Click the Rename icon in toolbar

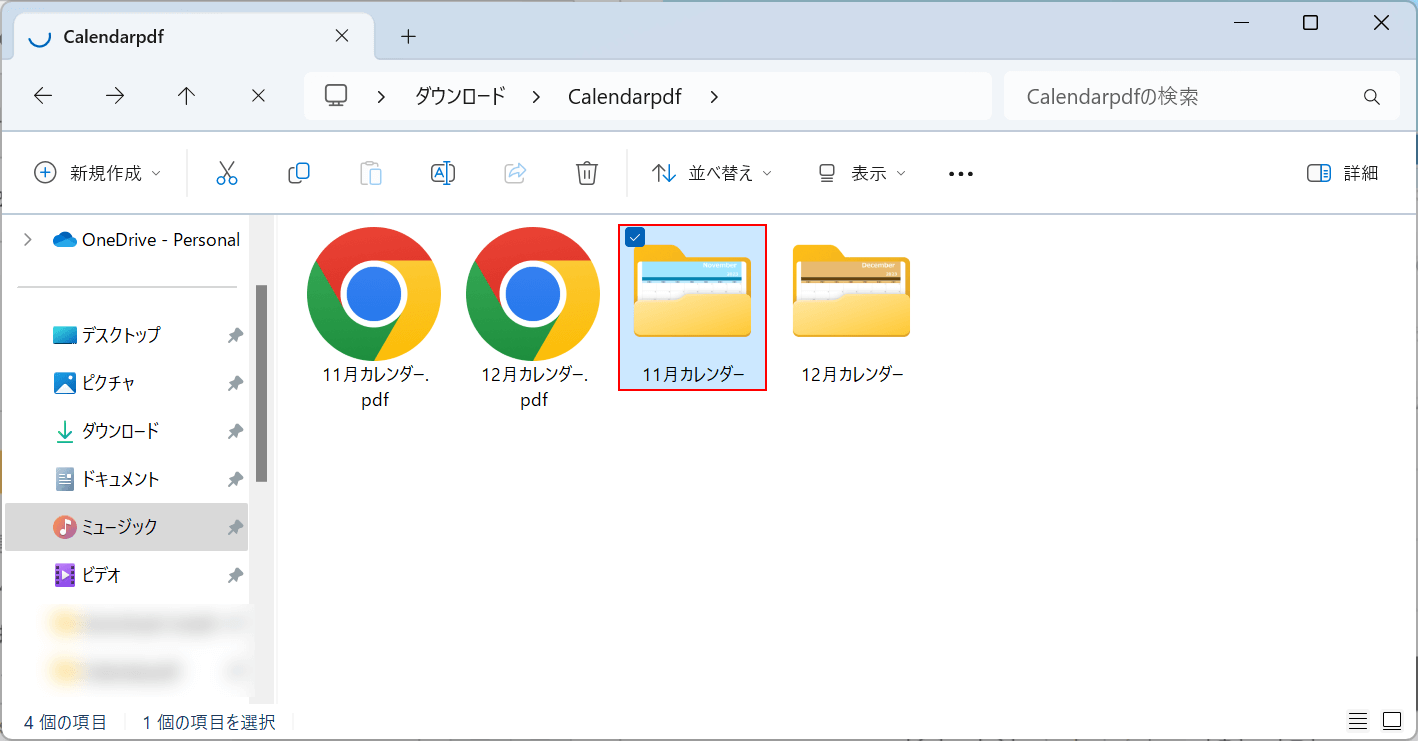(x=443, y=173)
